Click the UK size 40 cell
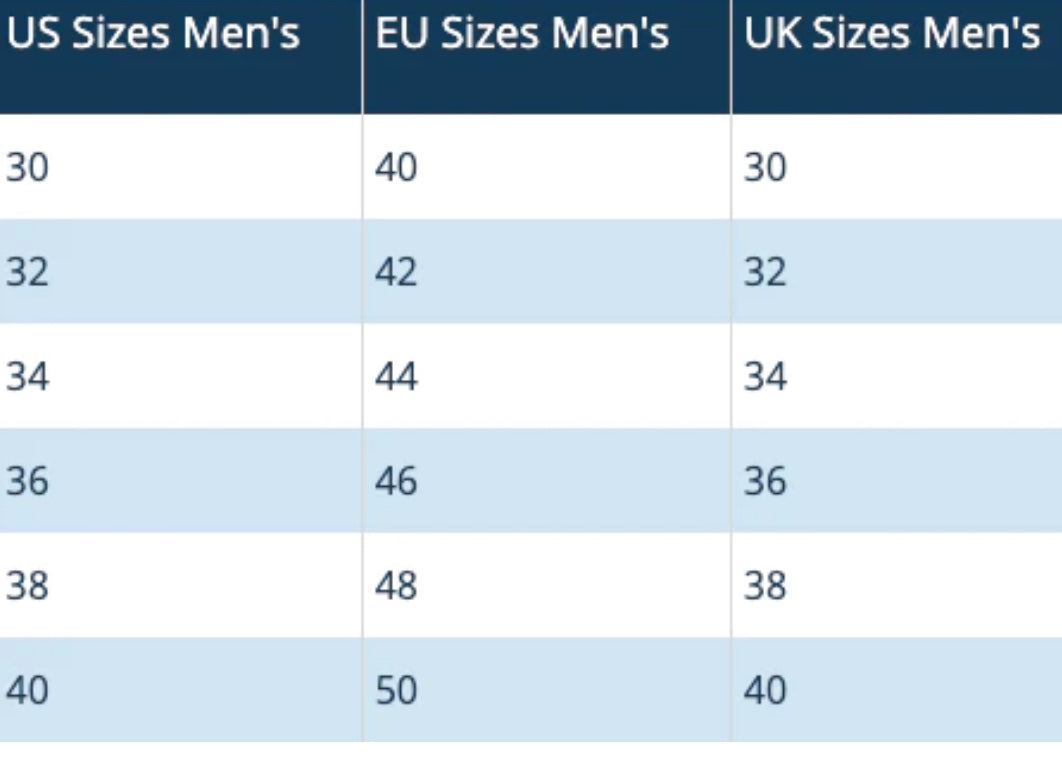1062x763 pixels. click(x=765, y=691)
